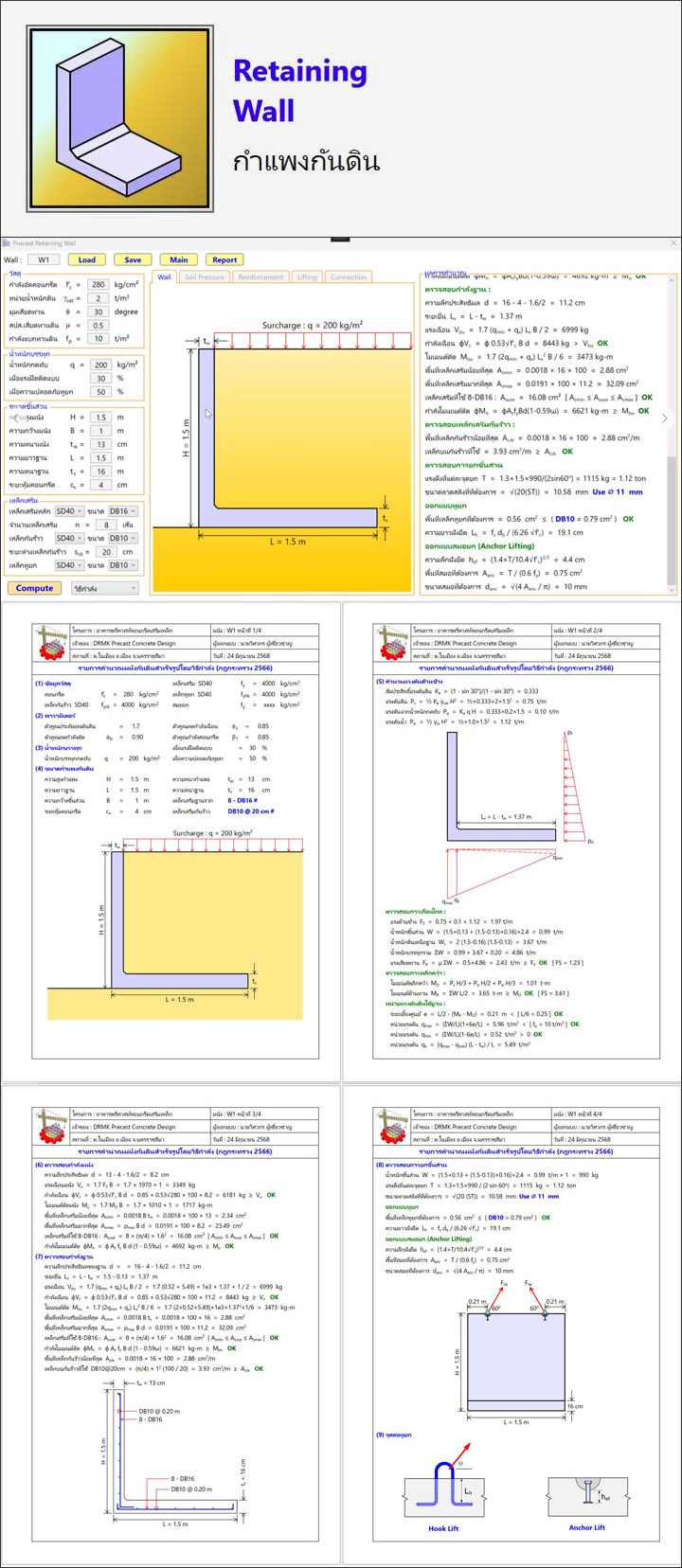Click the wall width B field
The height and width of the screenshot is (1568, 682).
click(101, 431)
